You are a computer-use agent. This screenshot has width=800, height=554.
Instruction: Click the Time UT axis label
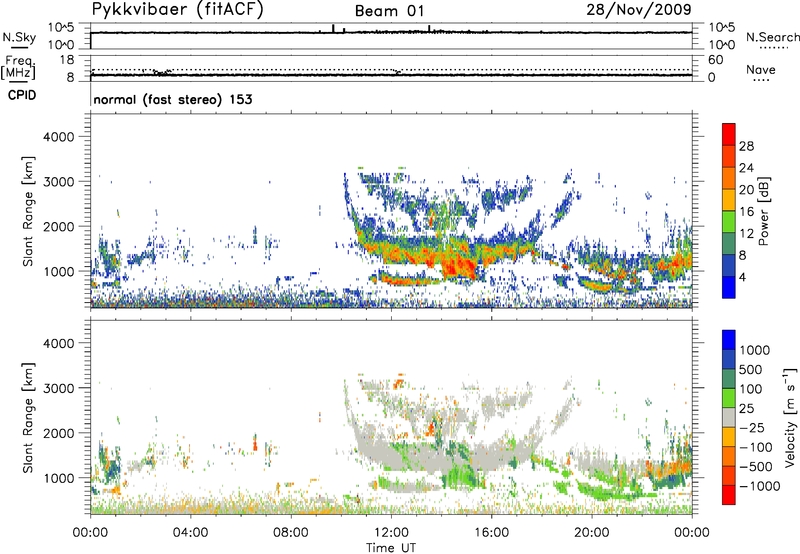coord(391,548)
